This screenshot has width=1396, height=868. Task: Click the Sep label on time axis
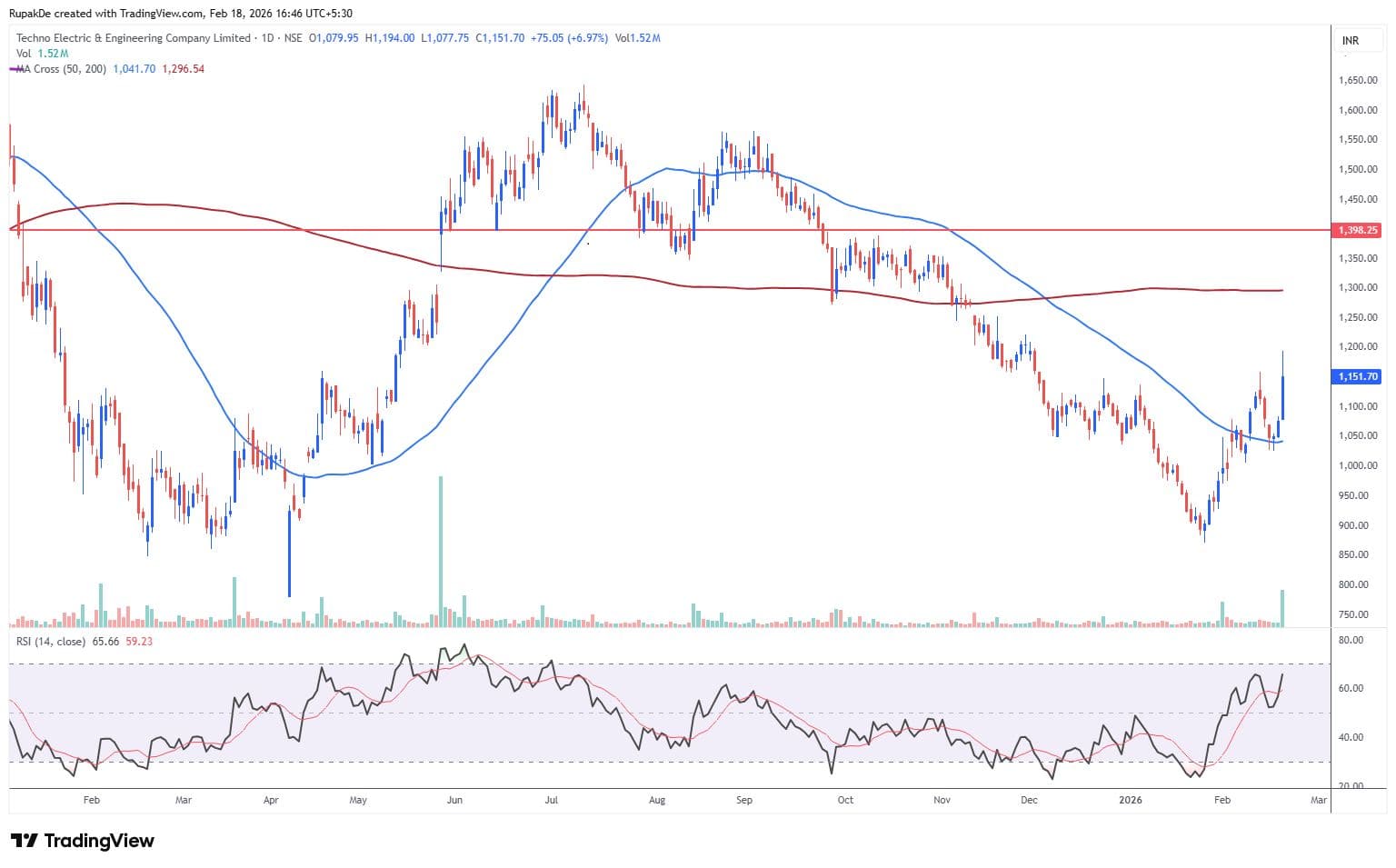744,801
